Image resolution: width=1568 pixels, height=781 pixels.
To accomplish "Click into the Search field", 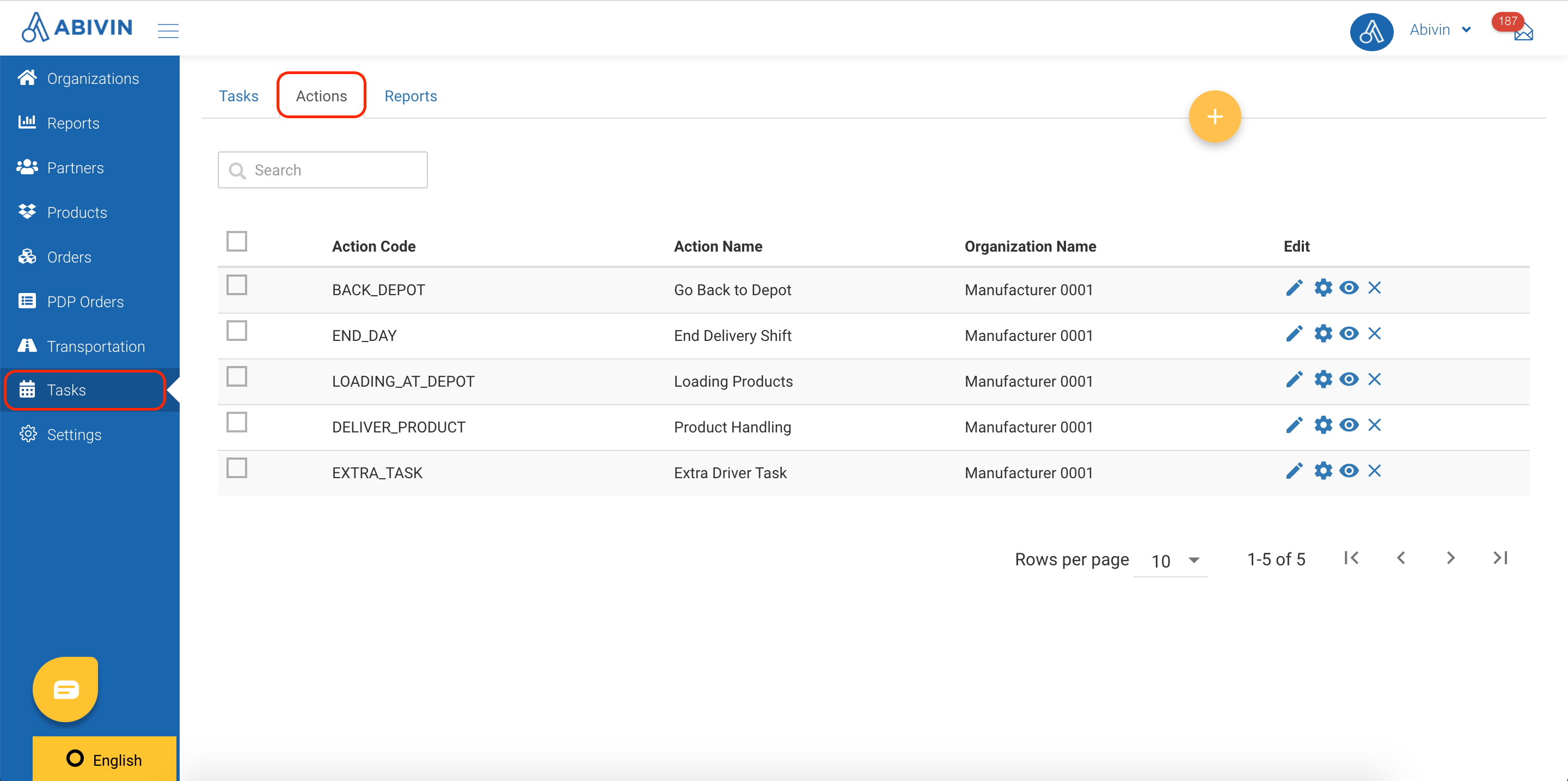I will pos(323,170).
